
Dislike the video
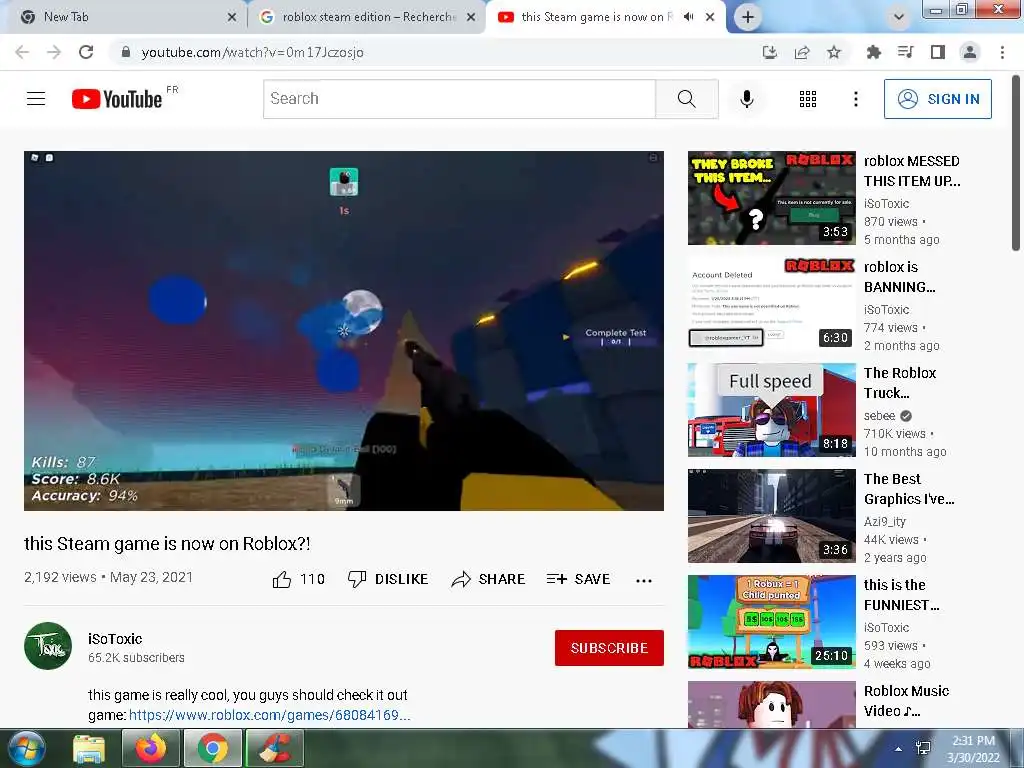pyautogui.click(x=388, y=579)
